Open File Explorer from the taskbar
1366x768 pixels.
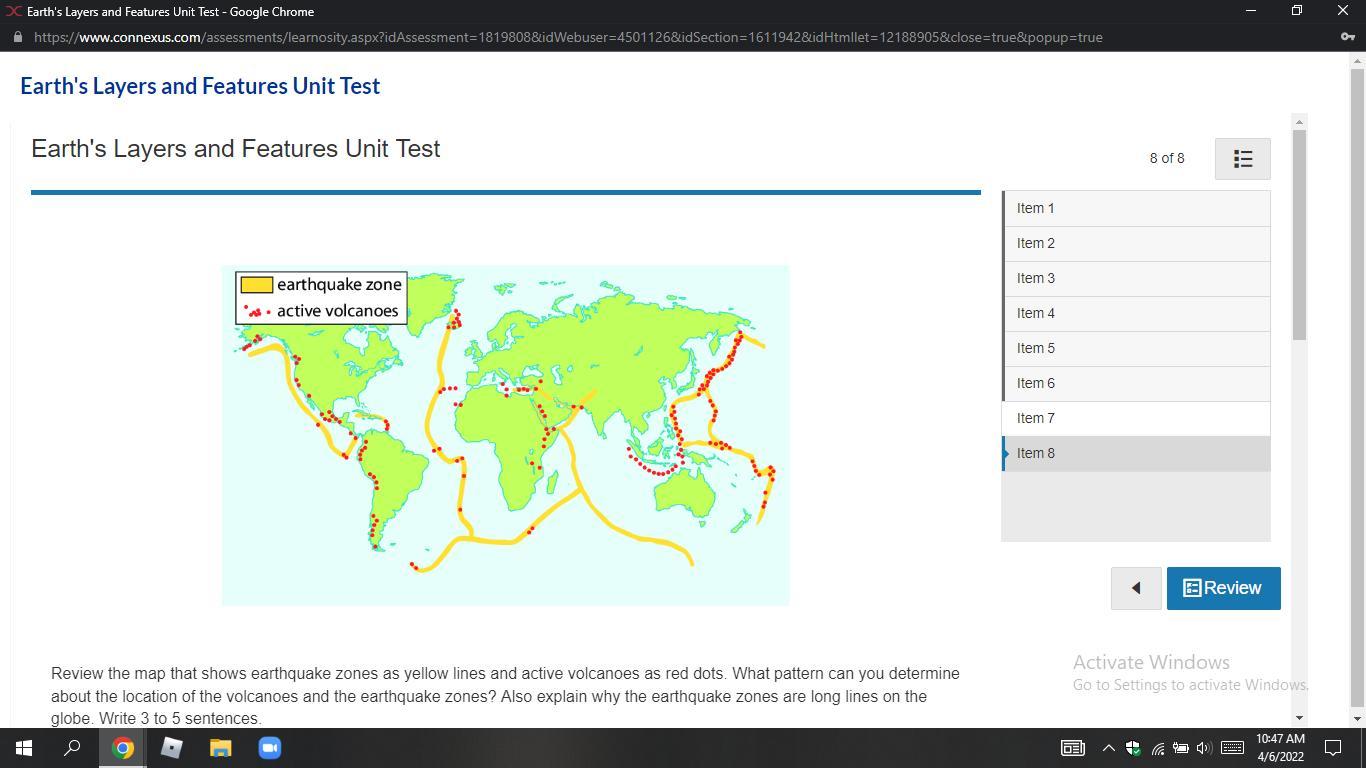pyautogui.click(x=221, y=748)
